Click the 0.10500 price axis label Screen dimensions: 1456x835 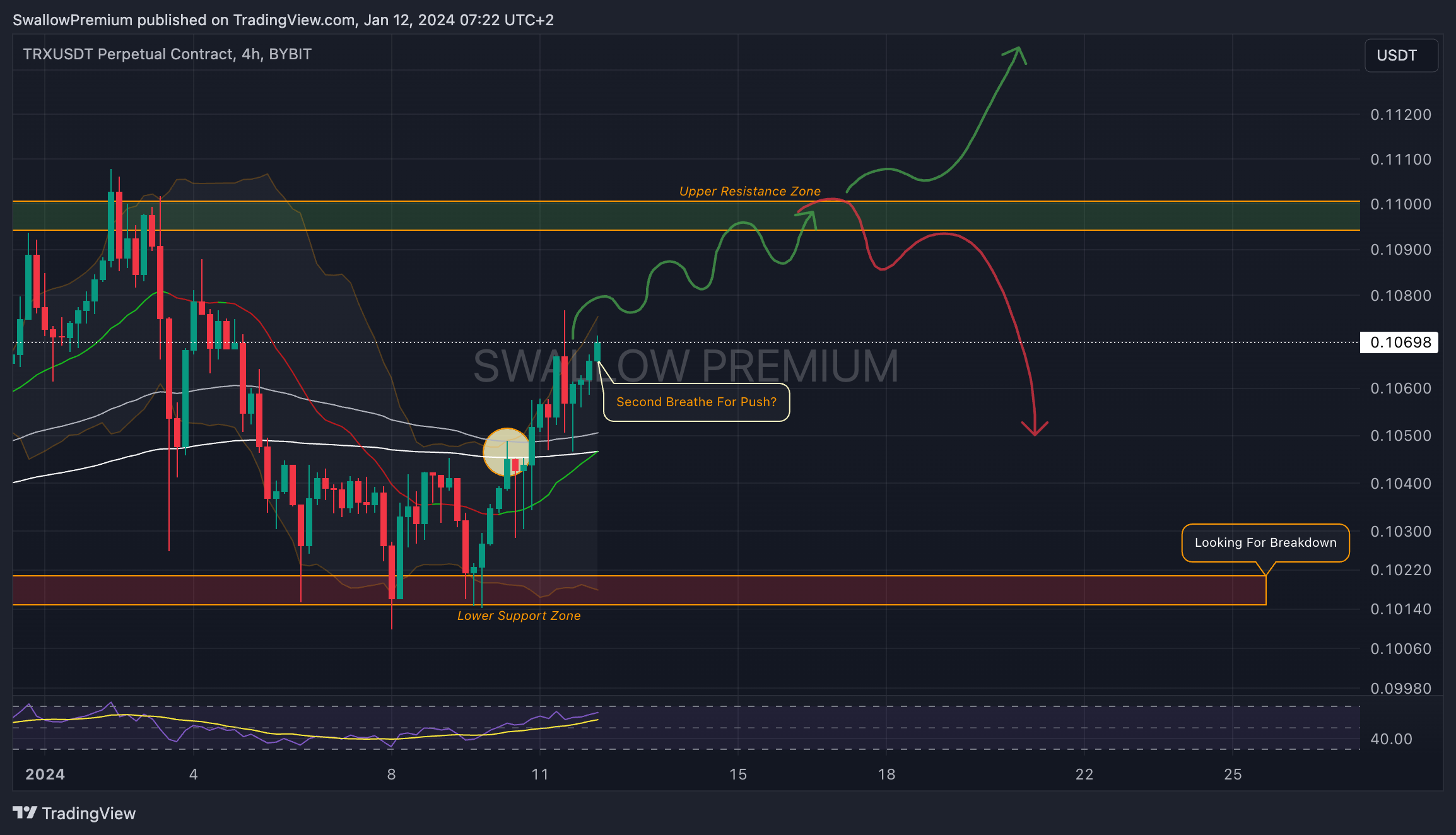pos(1400,436)
